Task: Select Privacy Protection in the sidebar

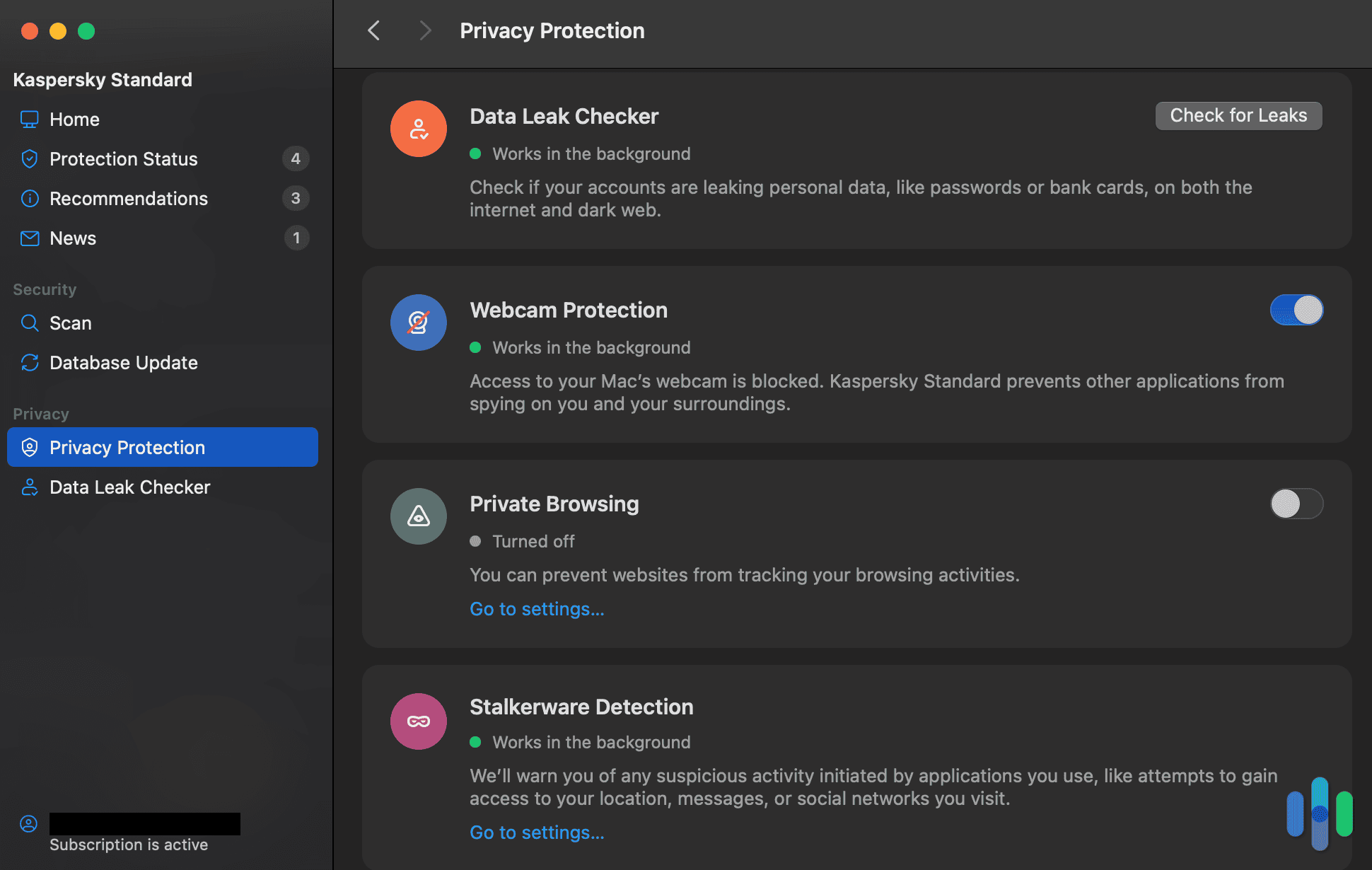Action: pyautogui.click(x=127, y=447)
